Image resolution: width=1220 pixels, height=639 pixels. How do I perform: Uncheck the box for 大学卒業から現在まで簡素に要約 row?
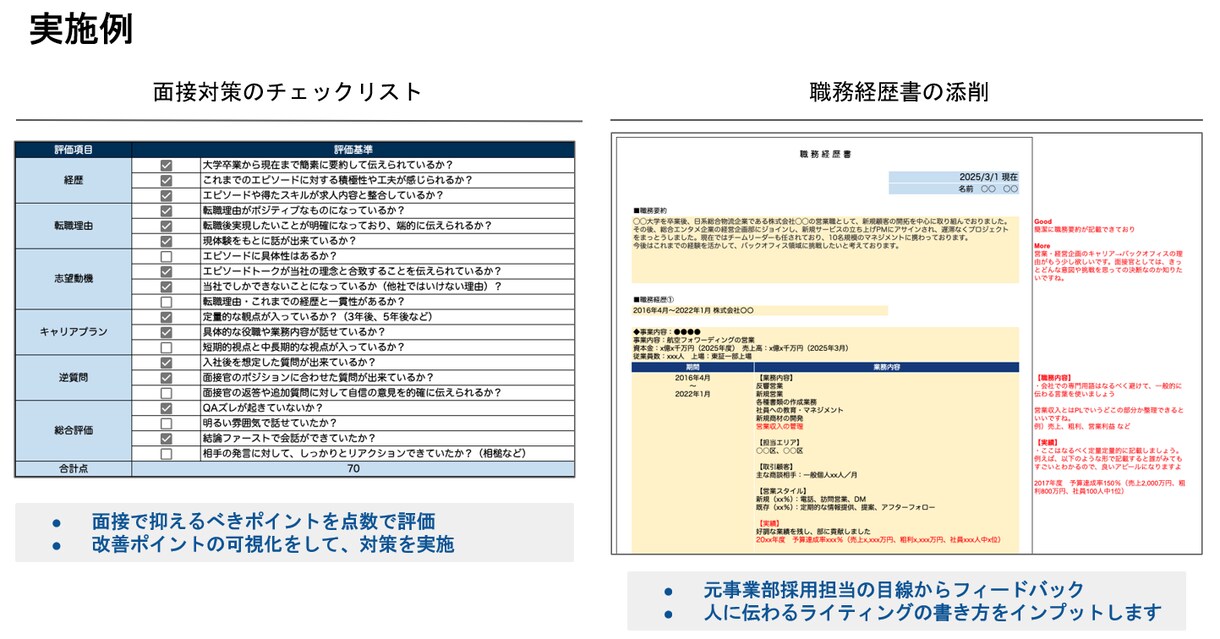pos(166,165)
